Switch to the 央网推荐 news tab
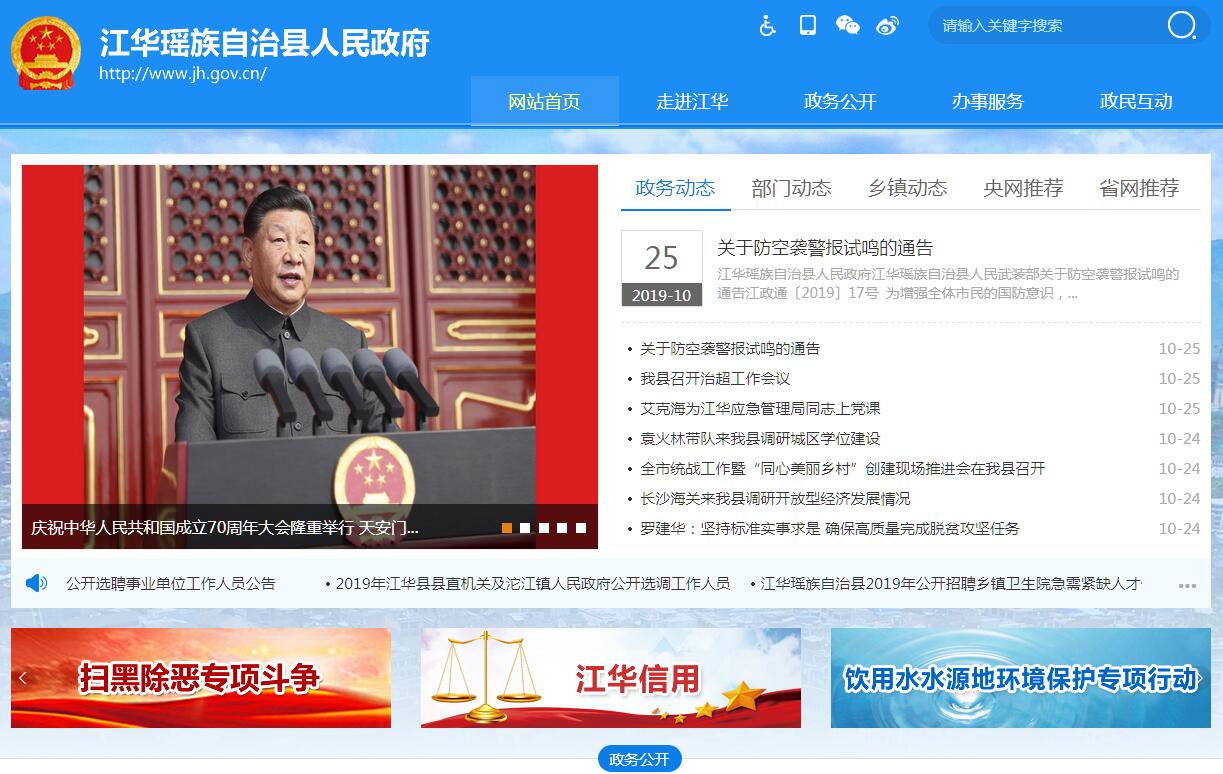The image size is (1223, 774). pos(1023,188)
